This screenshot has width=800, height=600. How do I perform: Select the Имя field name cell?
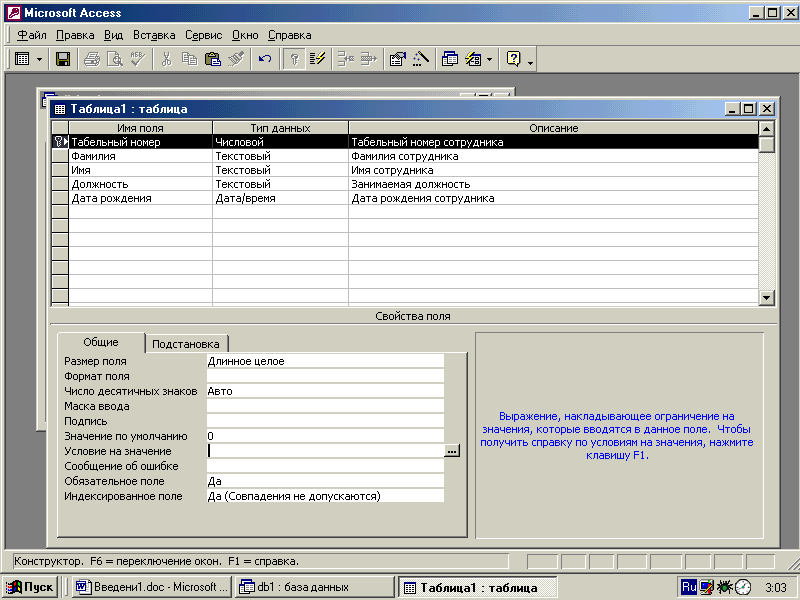tap(140, 170)
